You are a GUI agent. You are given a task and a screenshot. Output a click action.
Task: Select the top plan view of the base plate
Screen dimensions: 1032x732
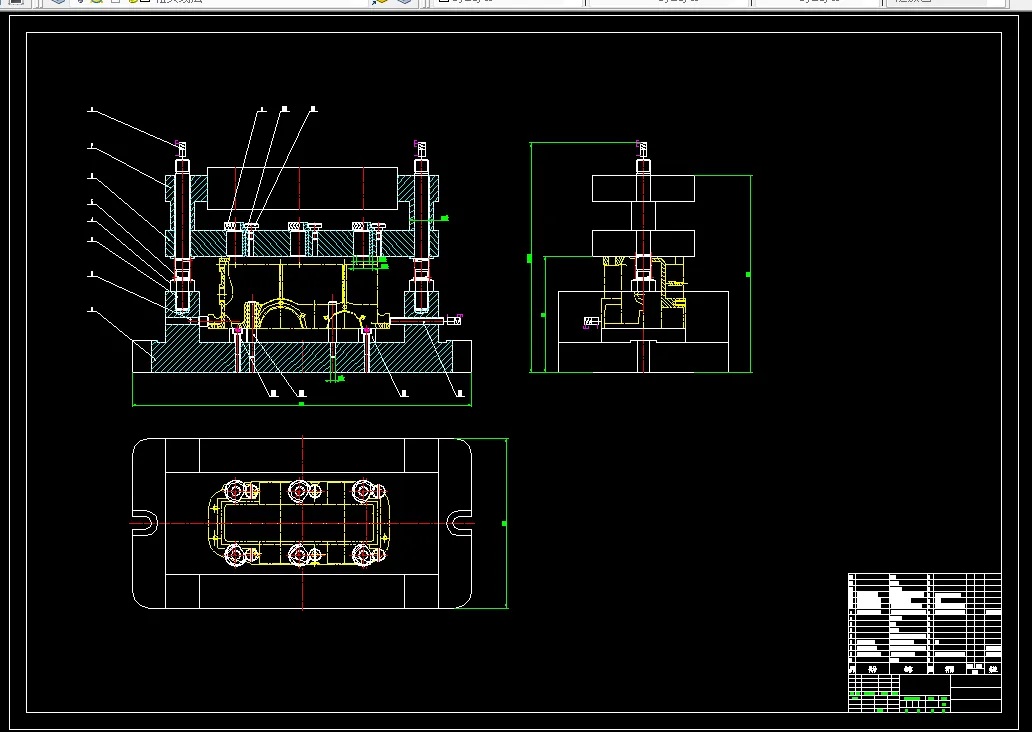click(x=302, y=523)
